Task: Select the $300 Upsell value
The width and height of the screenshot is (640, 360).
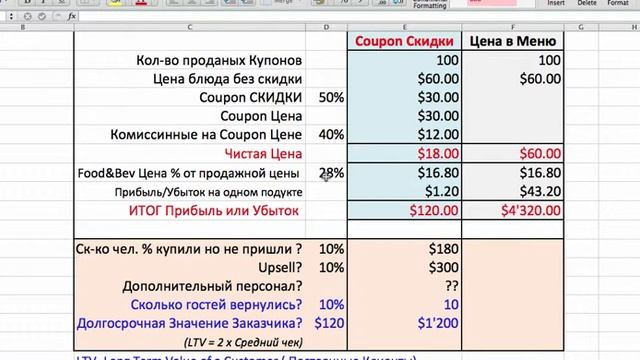Action: point(404,268)
